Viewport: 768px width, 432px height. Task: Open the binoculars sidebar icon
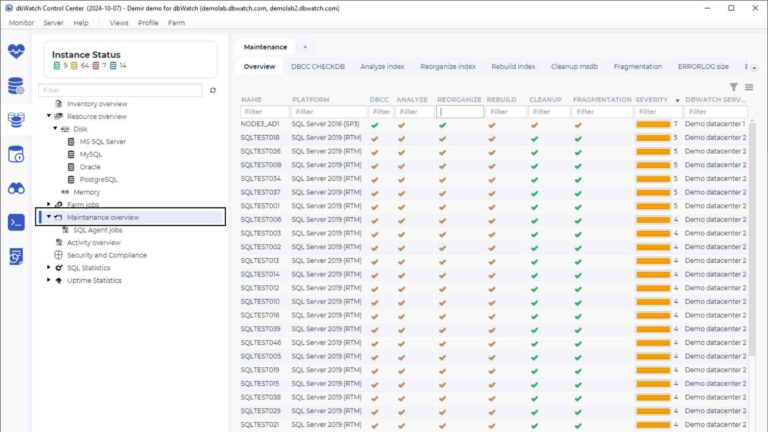[x=16, y=188]
